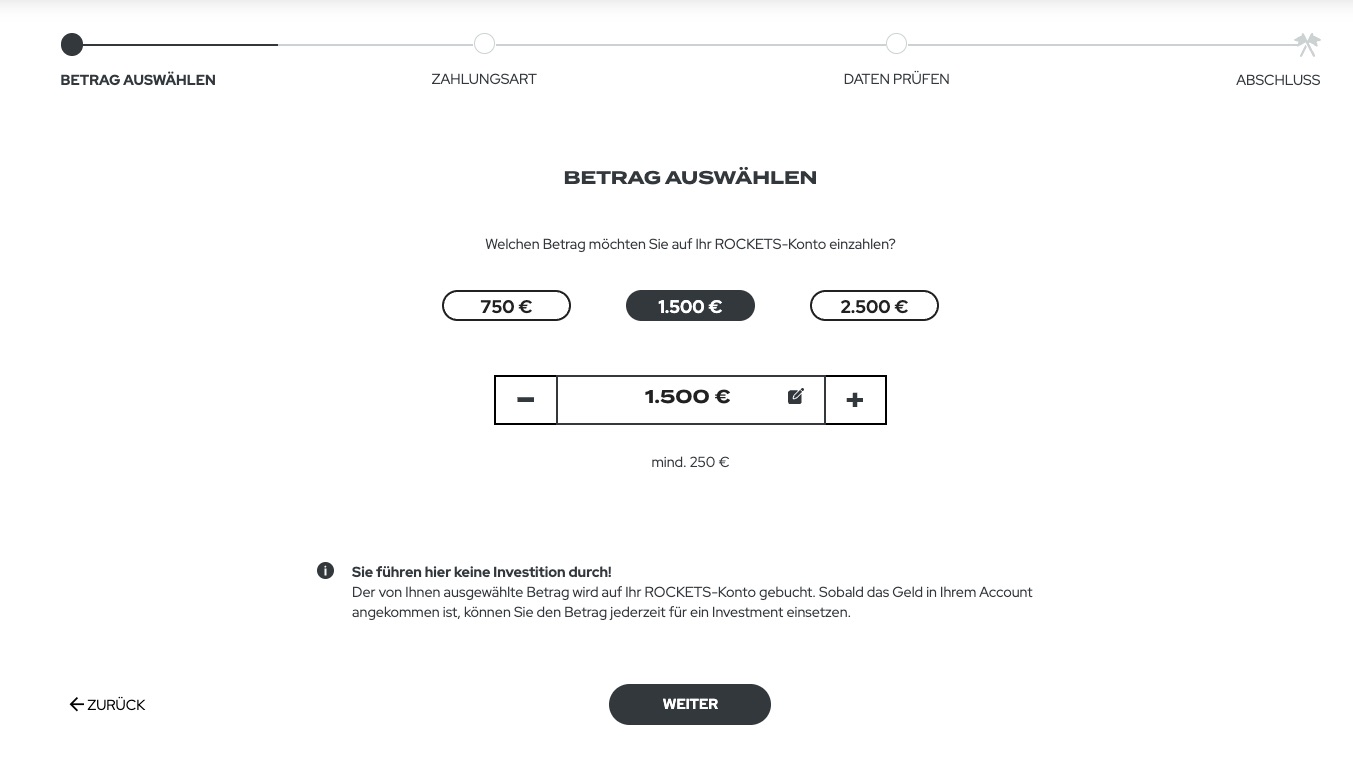Click the 'mind. 250 €' minimum hint
The width and height of the screenshot is (1353, 779).
[690, 462]
